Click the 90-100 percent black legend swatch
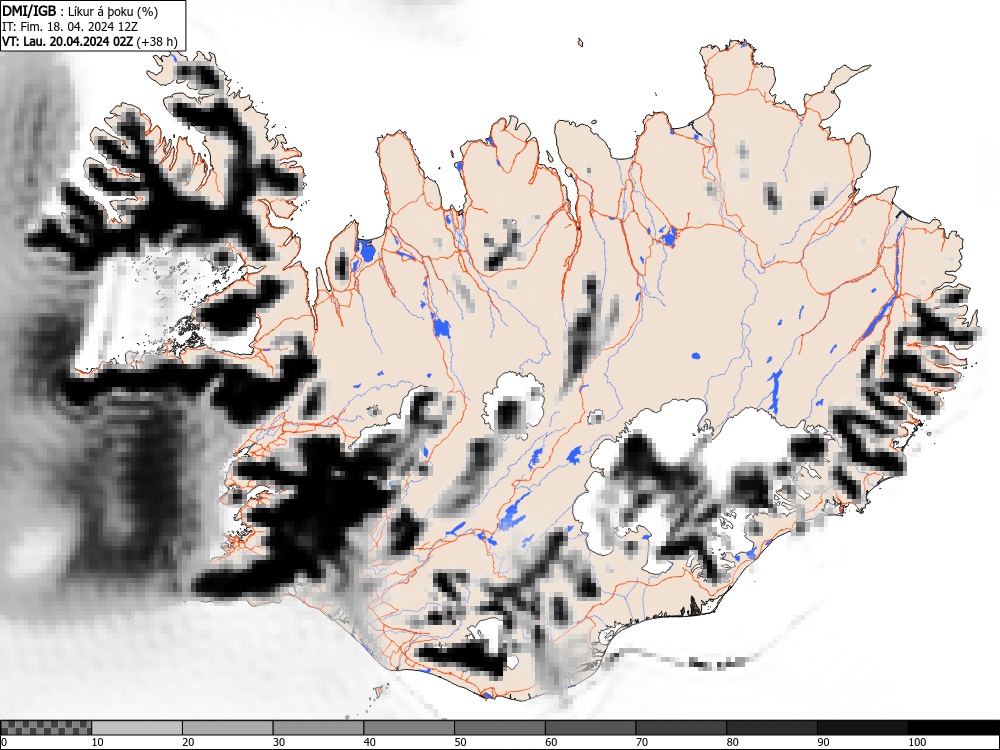This screenshot has width=1000, height=750. [862, 728]
